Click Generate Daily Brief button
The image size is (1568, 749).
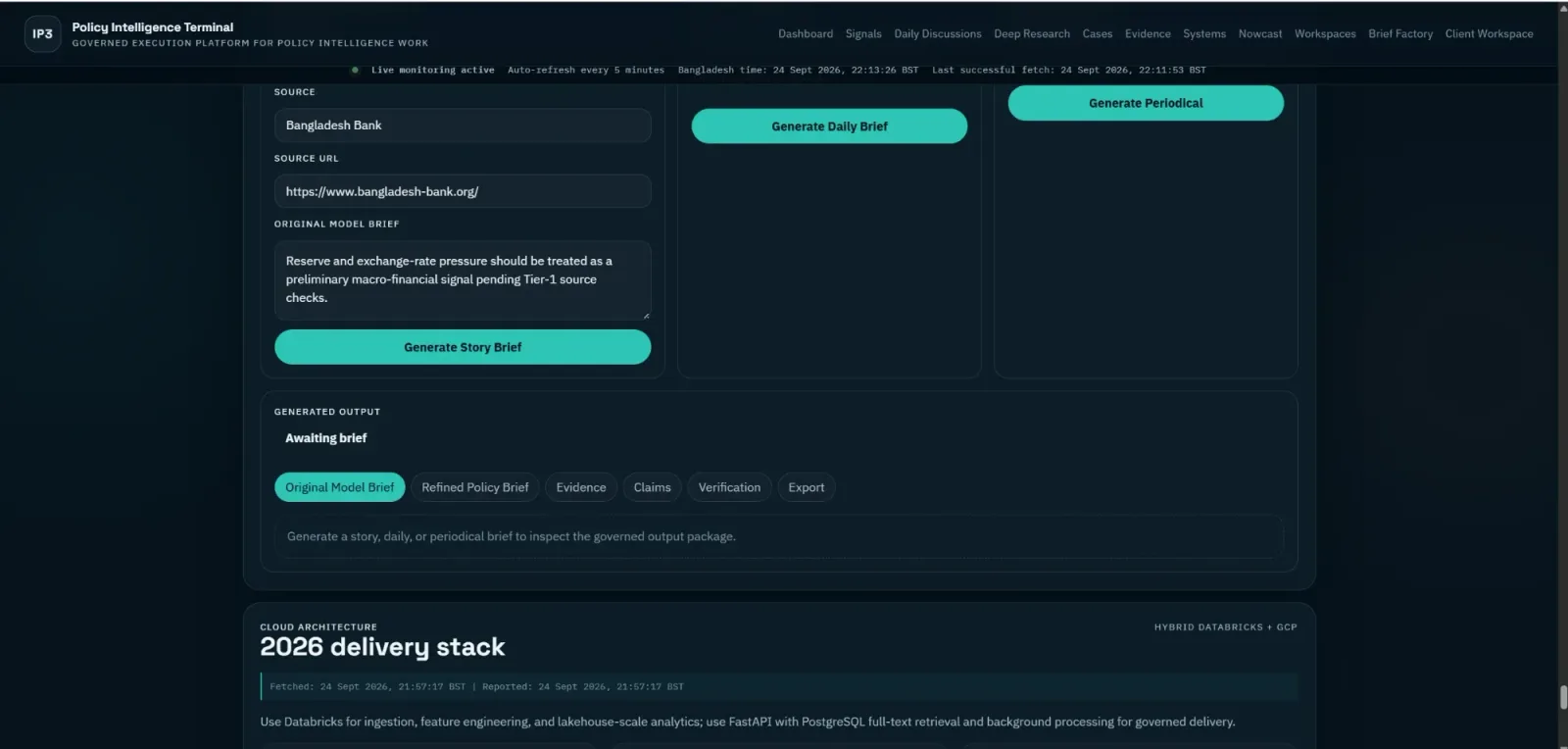pos(829,126)
